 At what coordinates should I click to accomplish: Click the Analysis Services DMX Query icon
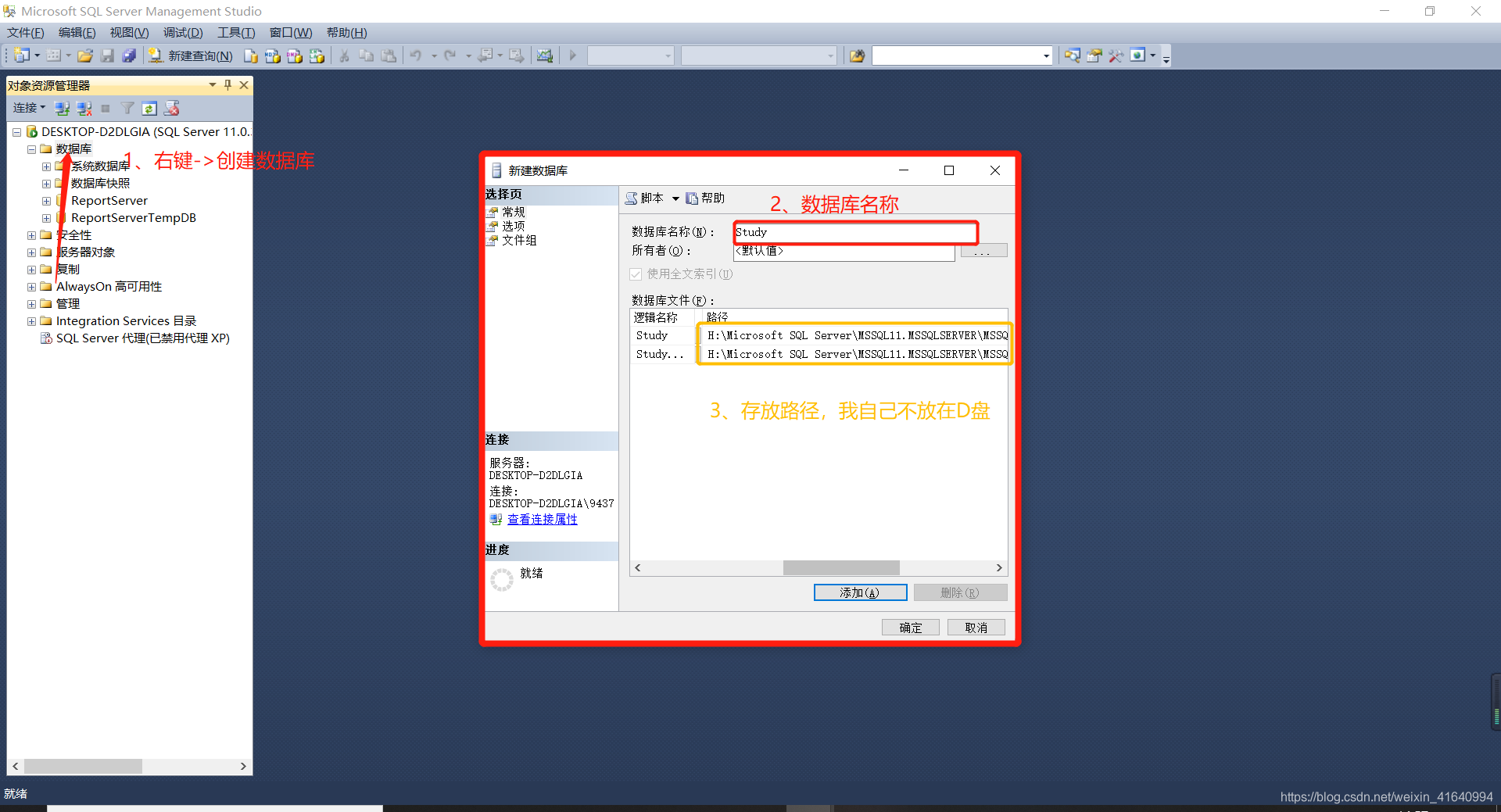click(294, 55)
